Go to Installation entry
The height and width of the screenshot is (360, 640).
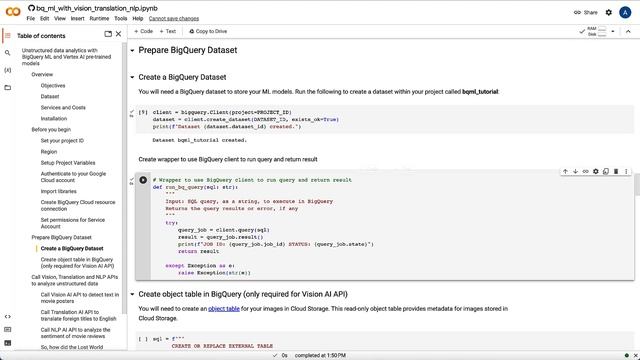coord(53,118)
